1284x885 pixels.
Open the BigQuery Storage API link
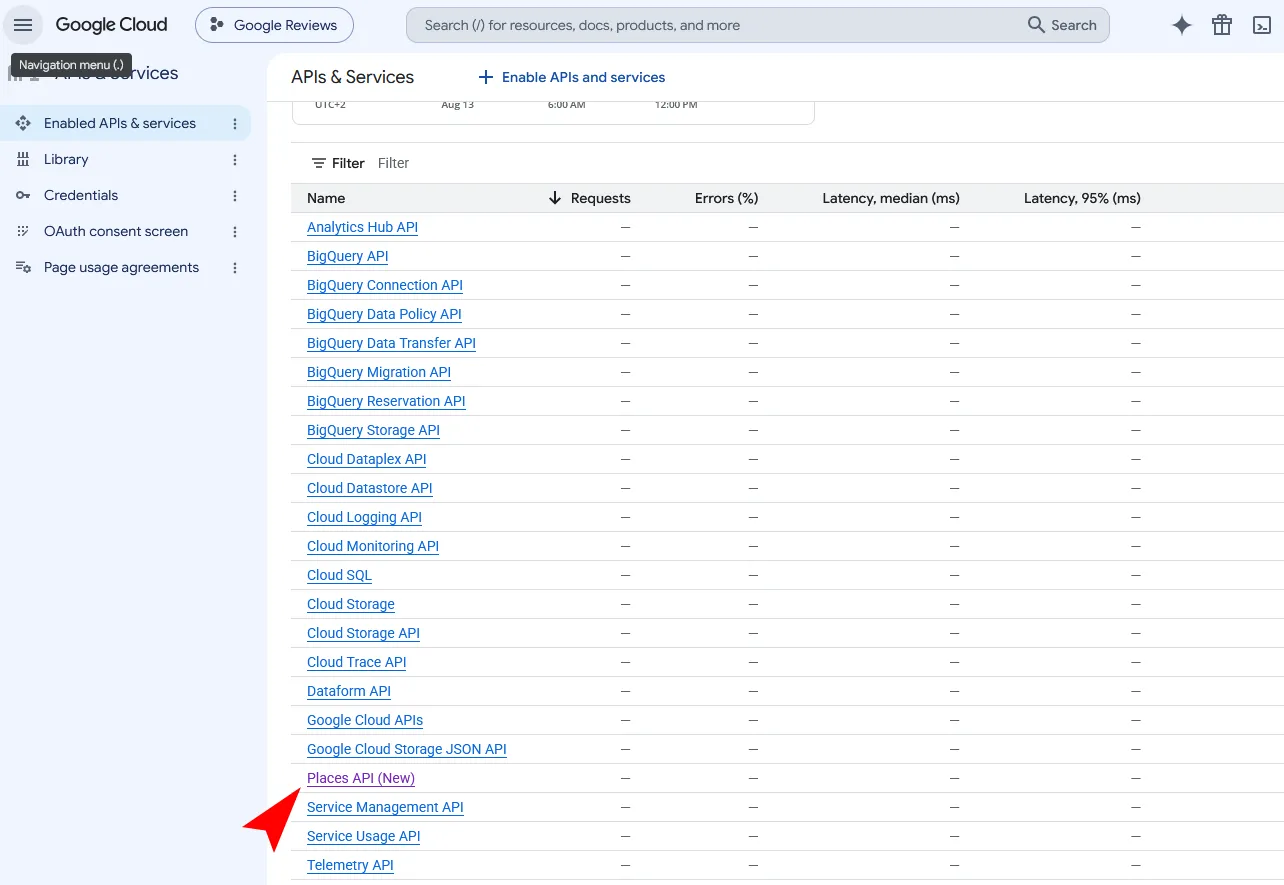(373, 431)
